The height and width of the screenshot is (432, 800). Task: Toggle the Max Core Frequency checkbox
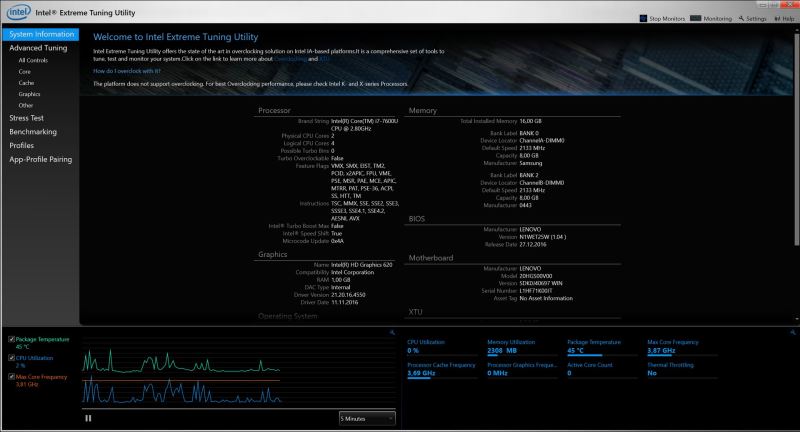tap(11, 377)
